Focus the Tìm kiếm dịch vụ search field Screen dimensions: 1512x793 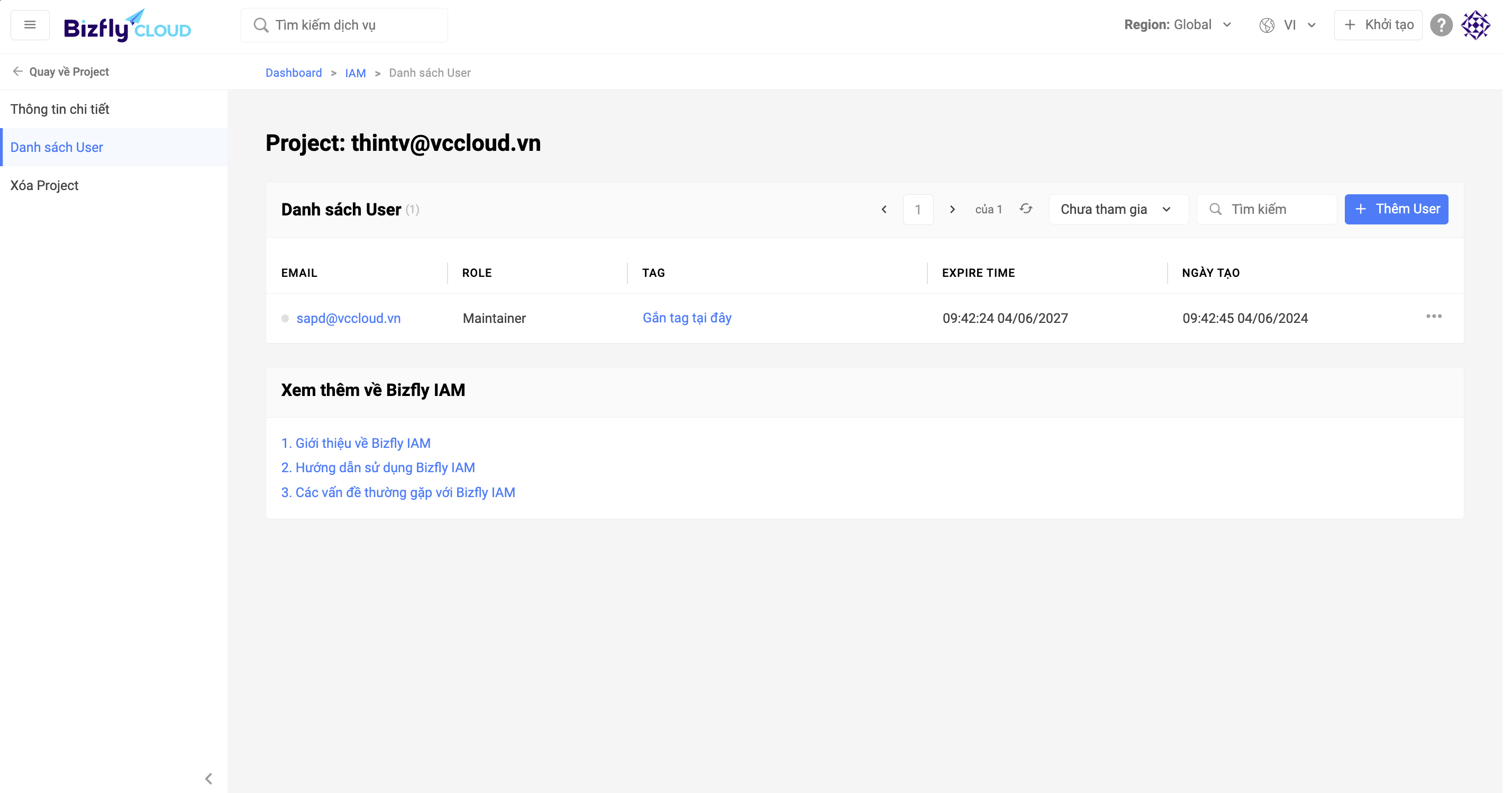click(345, 25)
